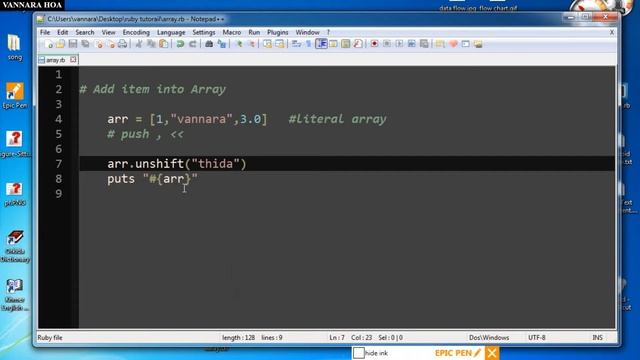This screenshot has height=360, width=640.
Task: Open the Search menu
Action: click(85, 32)
